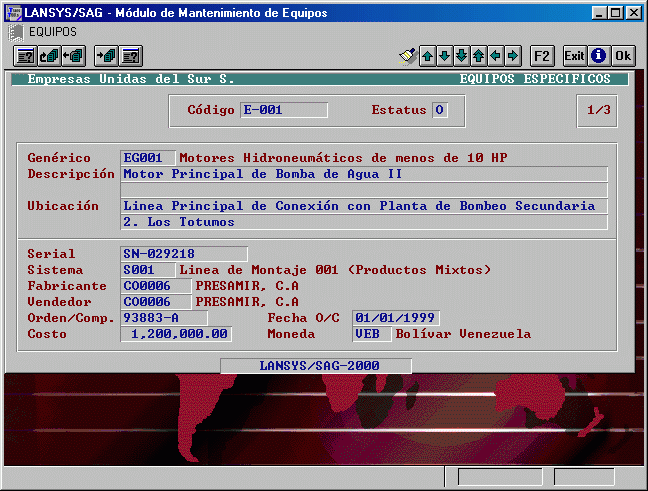Image resolution: width=648 pixels, height=491 pixels.
Task: Click the refresh records stack icon
Action: click(49, 56)
